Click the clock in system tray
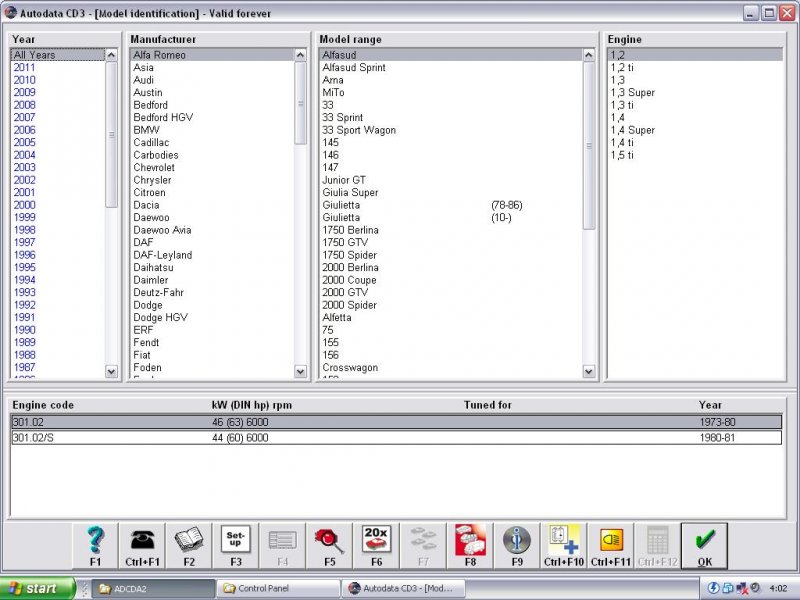The image size is (800, 600). click(x=778, y=588)
